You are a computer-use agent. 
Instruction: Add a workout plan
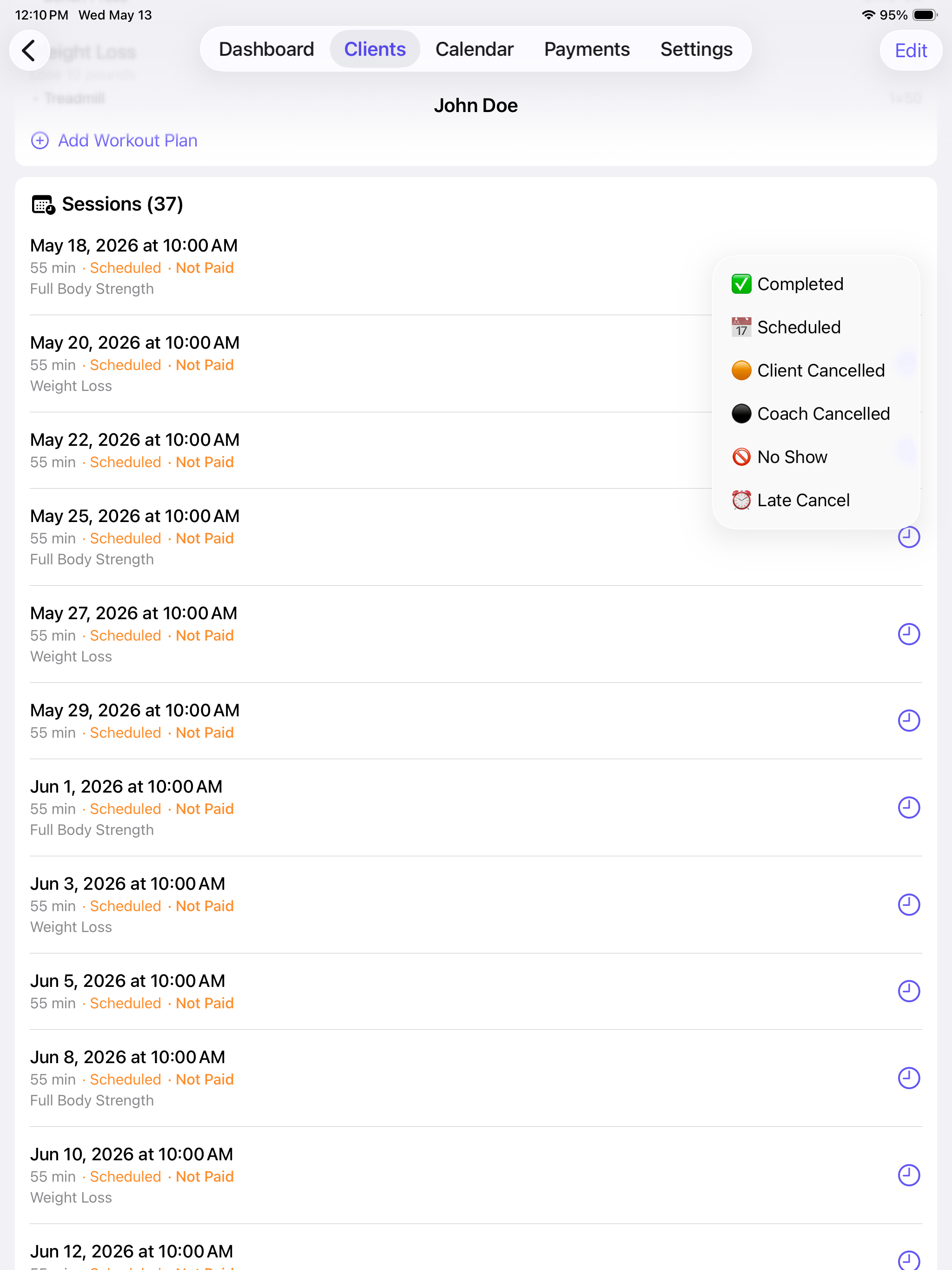(x=114, y=140)
